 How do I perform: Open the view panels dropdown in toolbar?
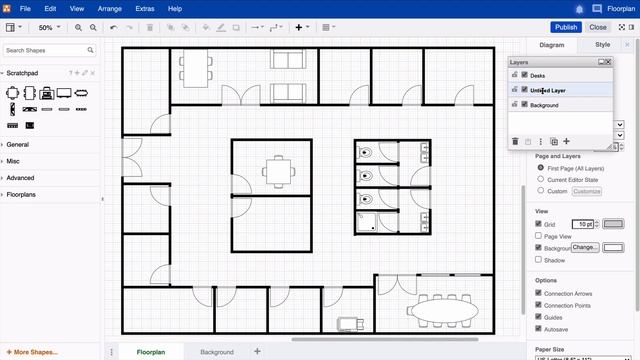pos(13,27)
